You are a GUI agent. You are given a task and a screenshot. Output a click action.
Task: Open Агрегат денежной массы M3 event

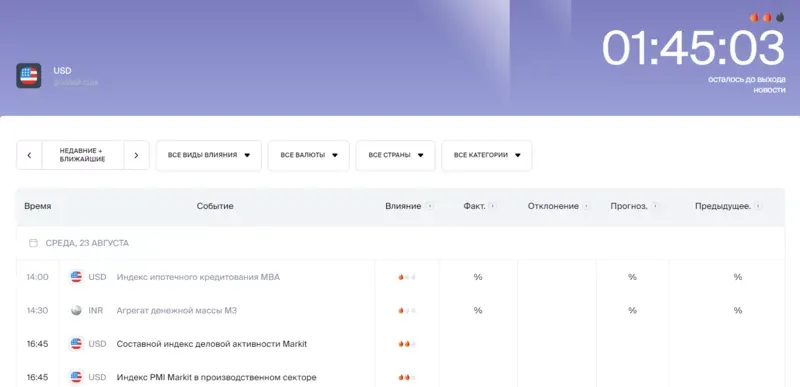177,310
